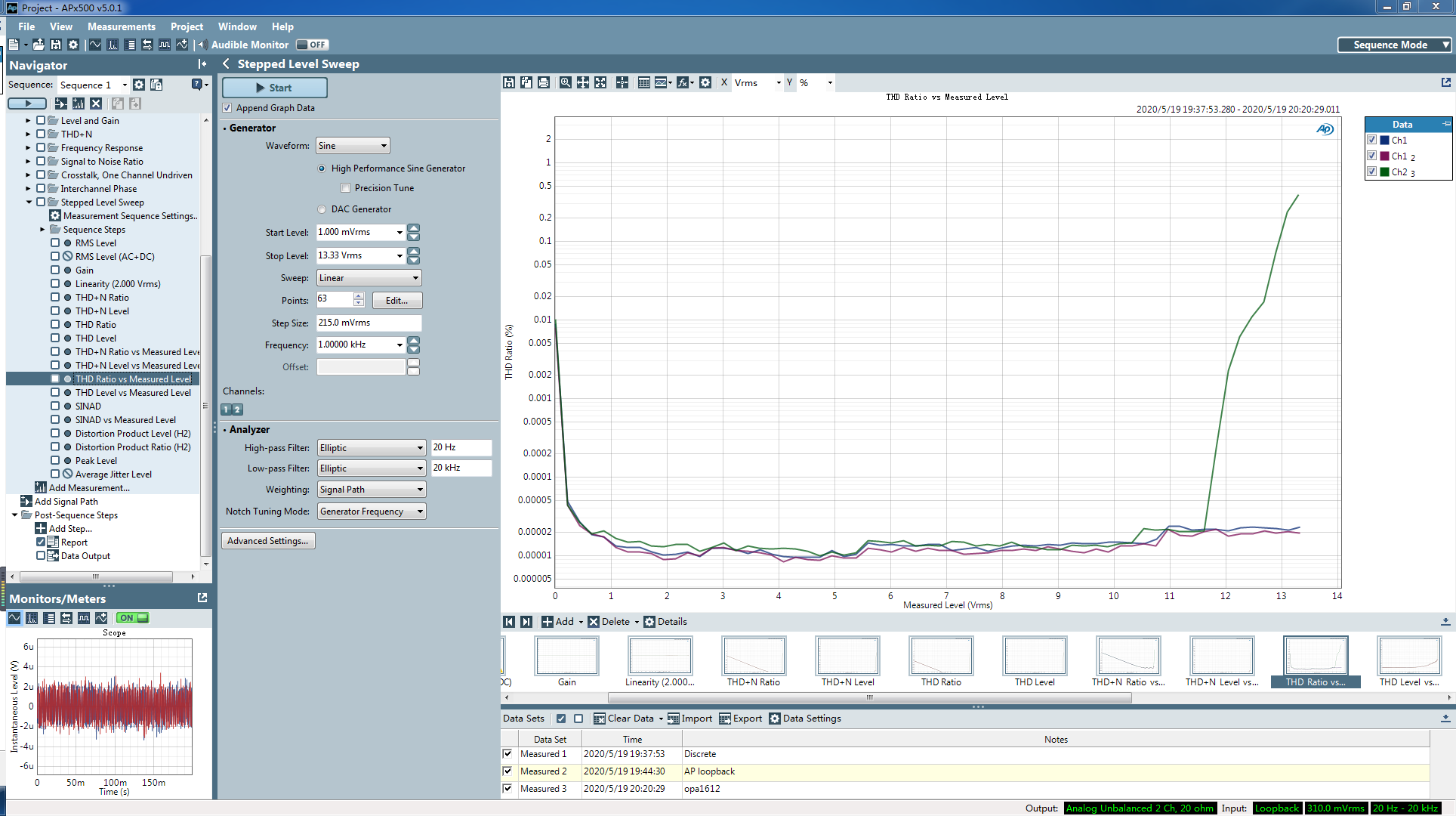Open Sequence settings gear in Navigator
The width and height of the screenshot is (1456, 816).
tap(139, 85)
